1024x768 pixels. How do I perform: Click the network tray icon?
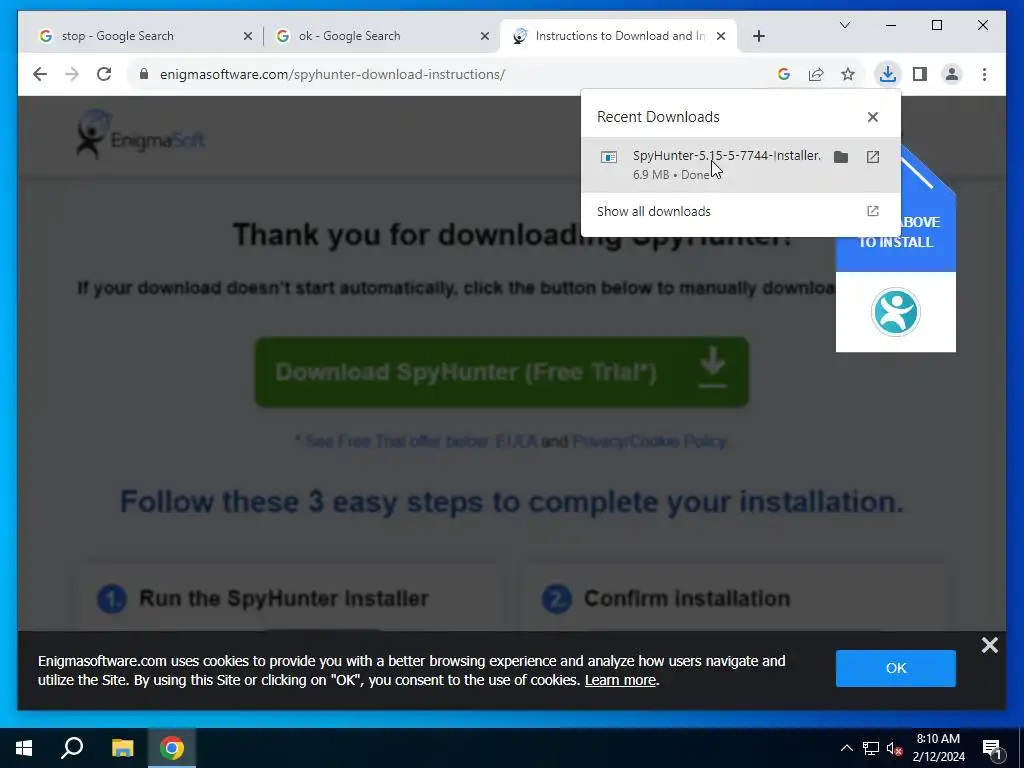click(871, 748)
